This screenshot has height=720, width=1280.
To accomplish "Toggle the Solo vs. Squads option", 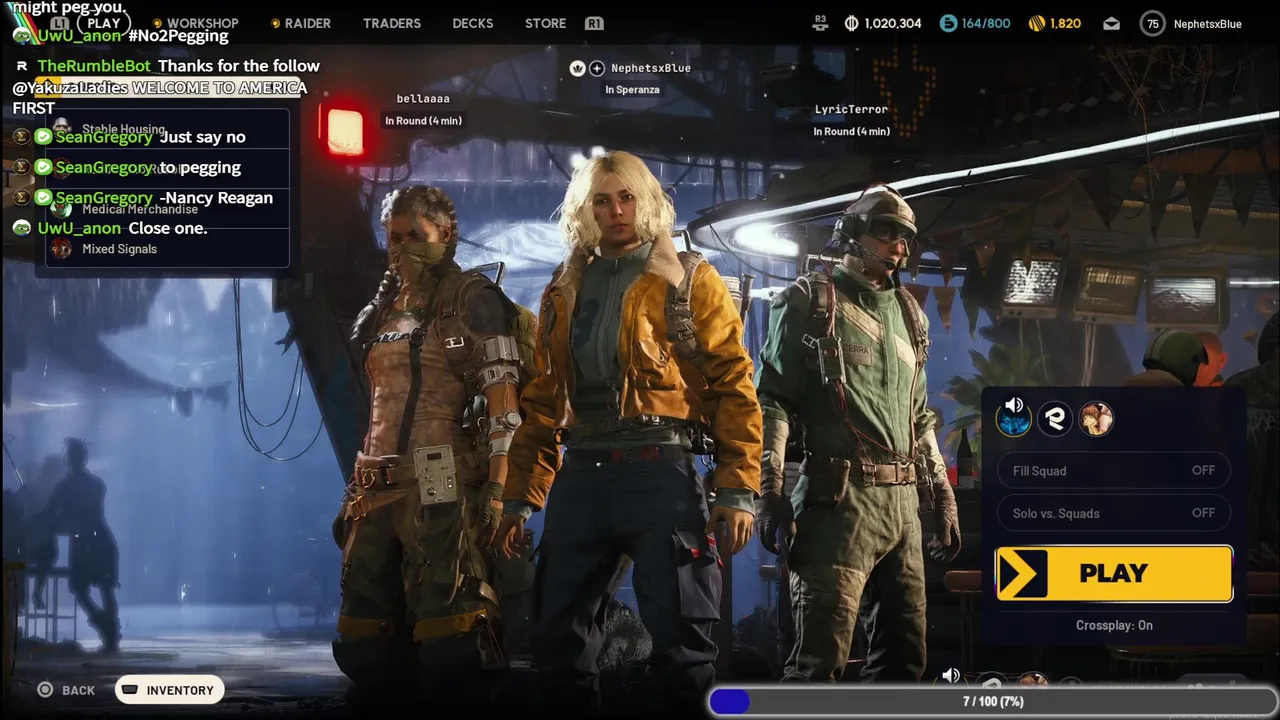I will click(1114, 513).
